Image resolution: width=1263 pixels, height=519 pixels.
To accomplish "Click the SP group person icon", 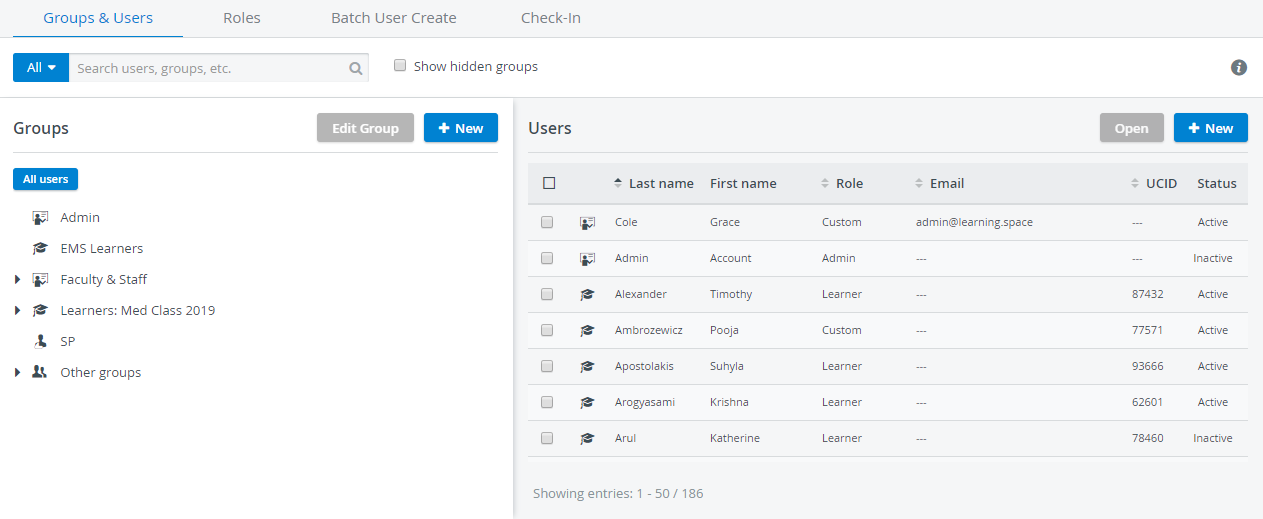I will pos(40,341).
